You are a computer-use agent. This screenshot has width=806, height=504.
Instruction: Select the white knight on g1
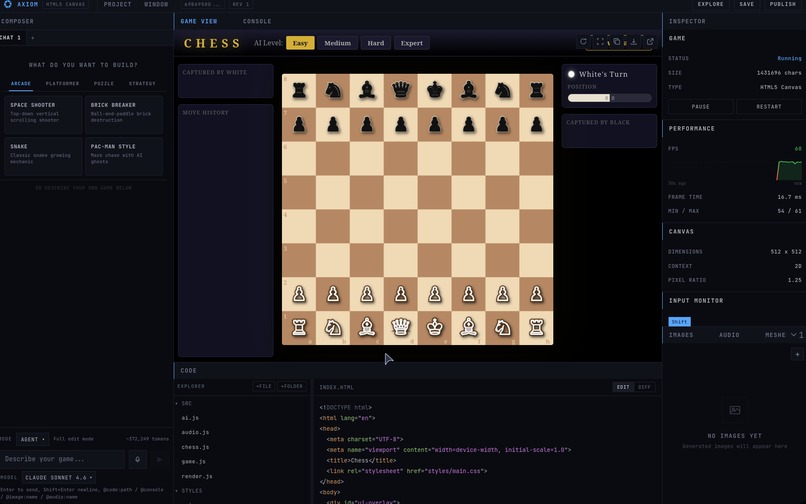(x=503, y=328)
